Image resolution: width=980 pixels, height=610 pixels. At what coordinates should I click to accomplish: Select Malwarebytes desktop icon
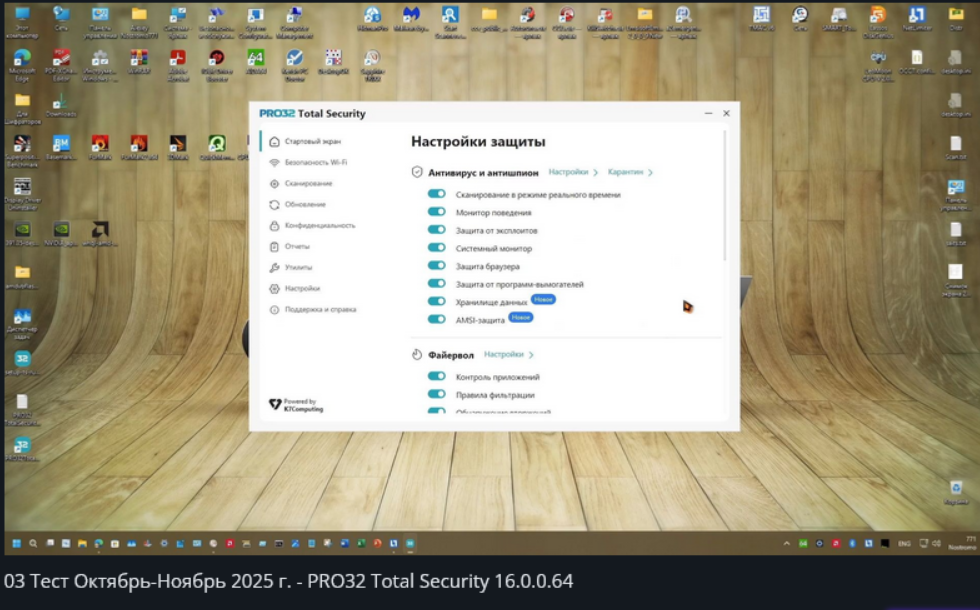tap(411, 19)
